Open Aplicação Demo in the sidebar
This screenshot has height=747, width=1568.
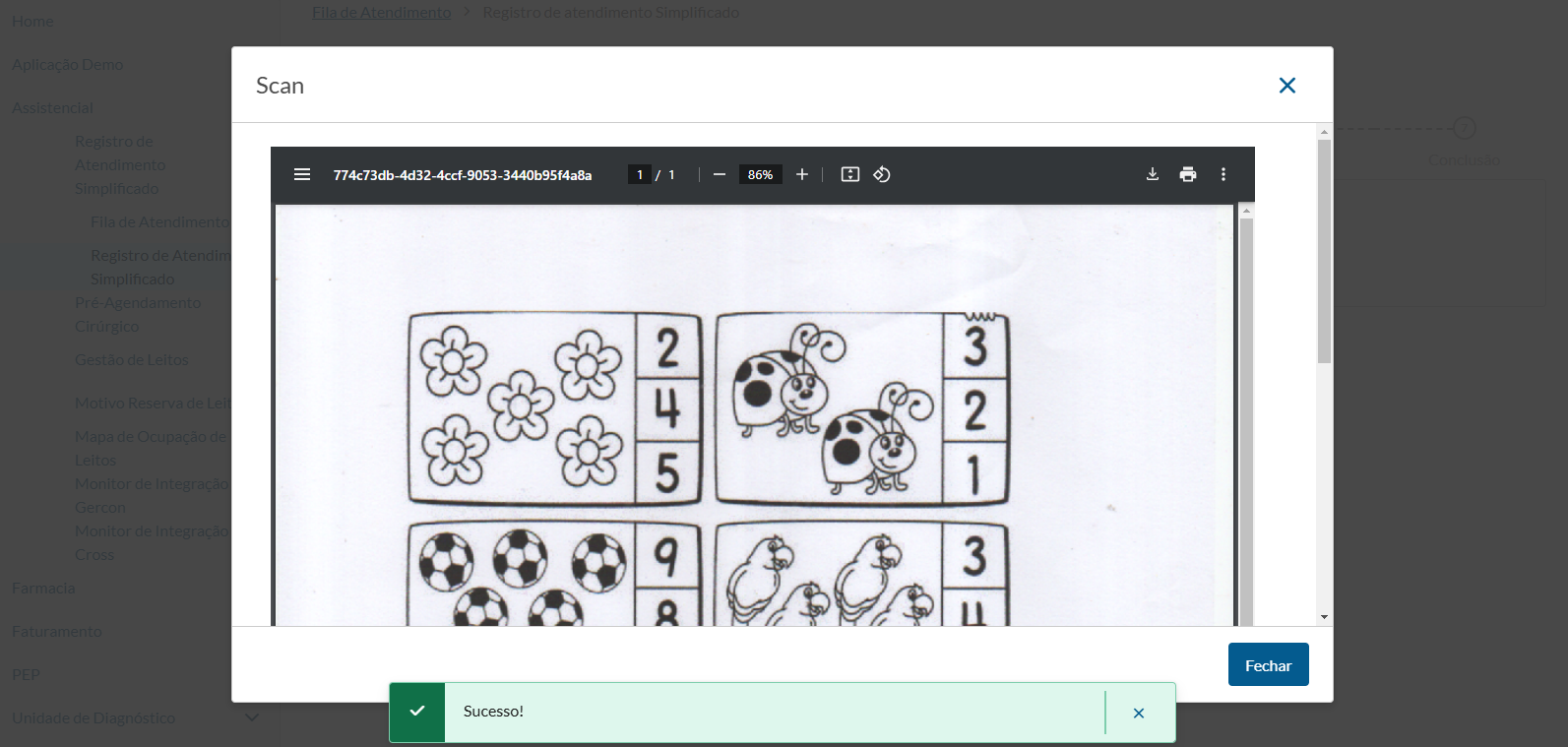(68, 64)
